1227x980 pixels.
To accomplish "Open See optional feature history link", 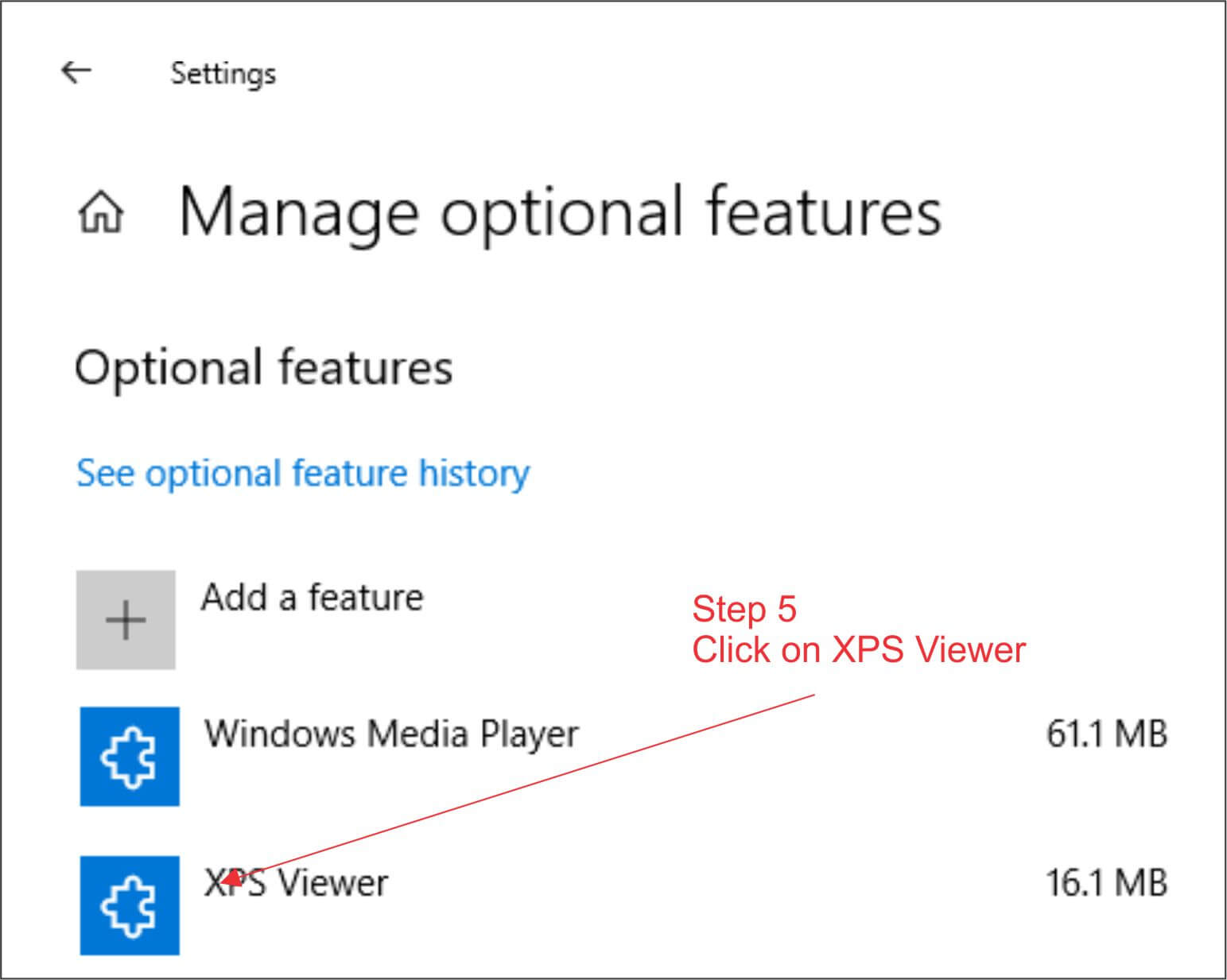I will coord(302,473).
